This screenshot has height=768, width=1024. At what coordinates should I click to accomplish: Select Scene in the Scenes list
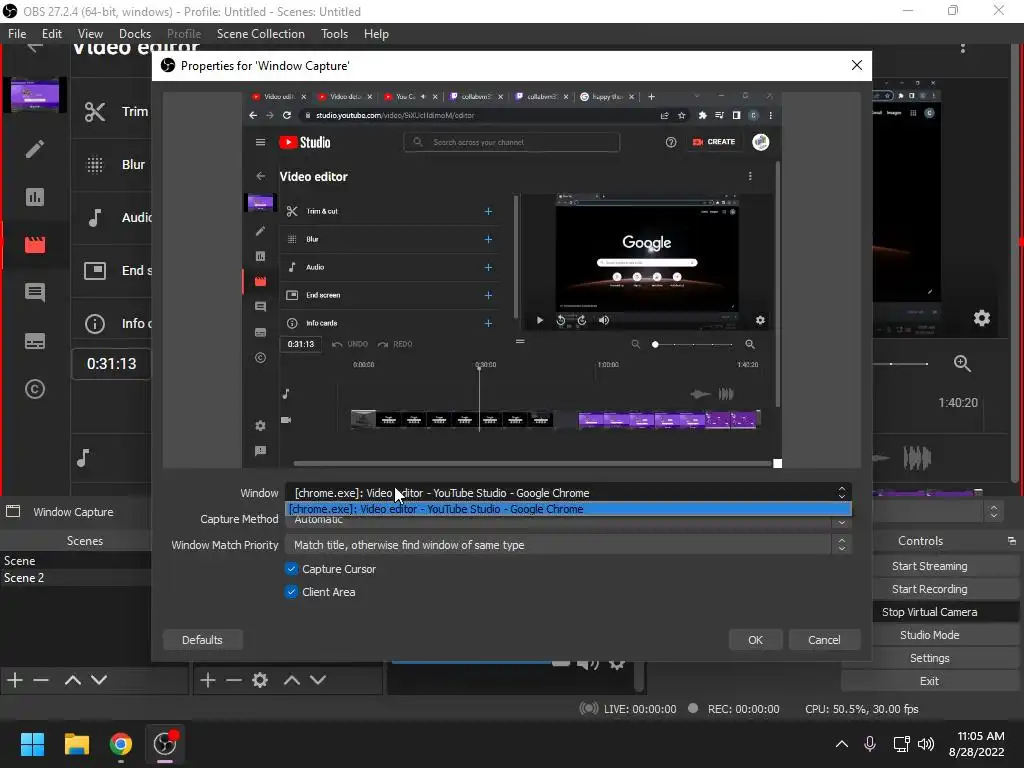click(x=76, y=560)
